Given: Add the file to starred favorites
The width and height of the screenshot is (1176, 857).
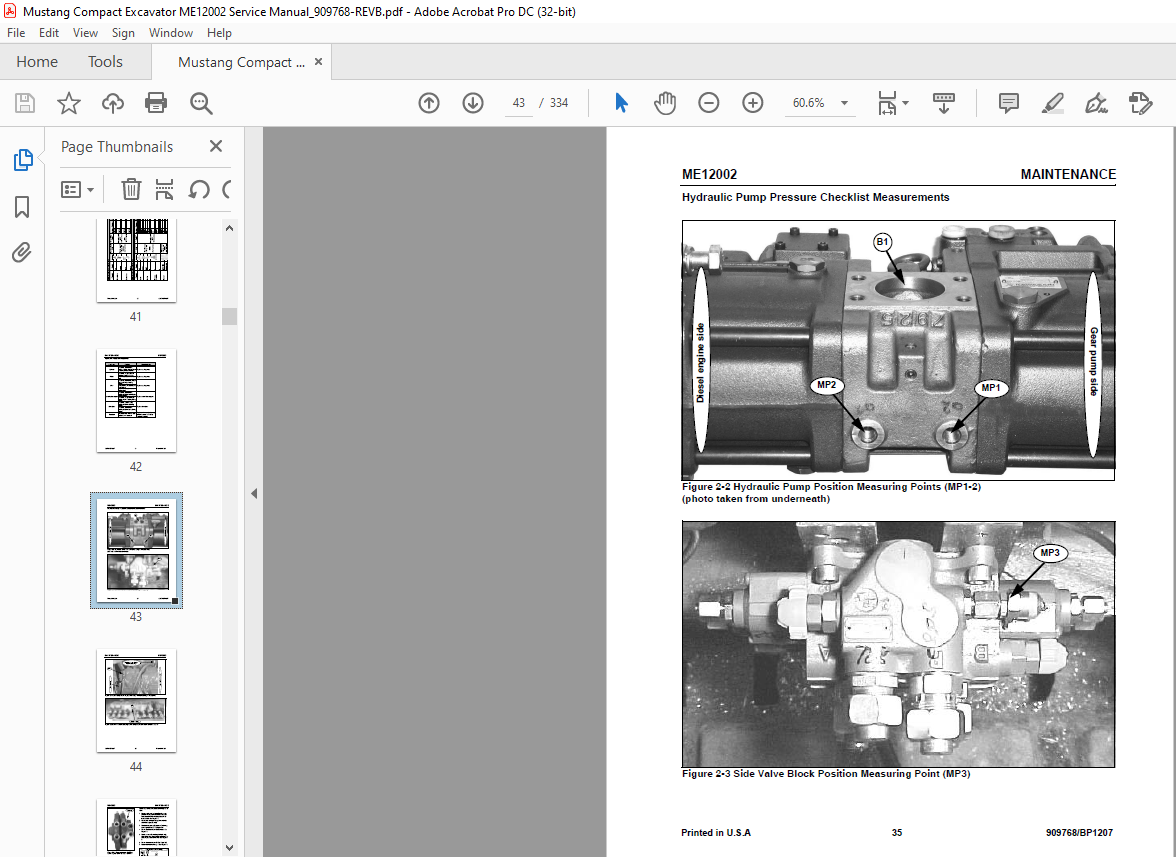Looking at the screenshot, I should tap(69, 103).
